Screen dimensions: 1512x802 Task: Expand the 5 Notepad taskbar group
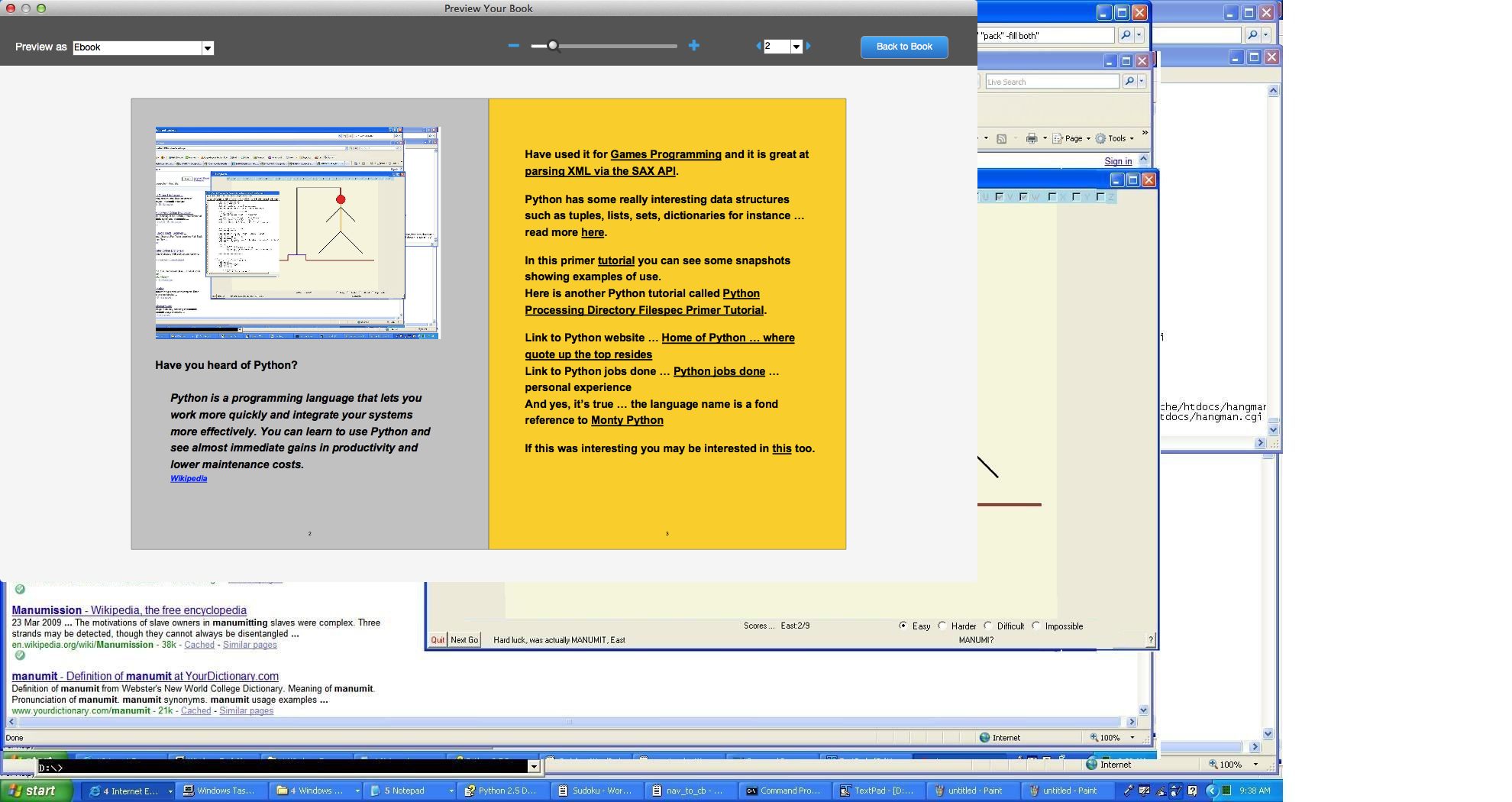pos(451,791)
